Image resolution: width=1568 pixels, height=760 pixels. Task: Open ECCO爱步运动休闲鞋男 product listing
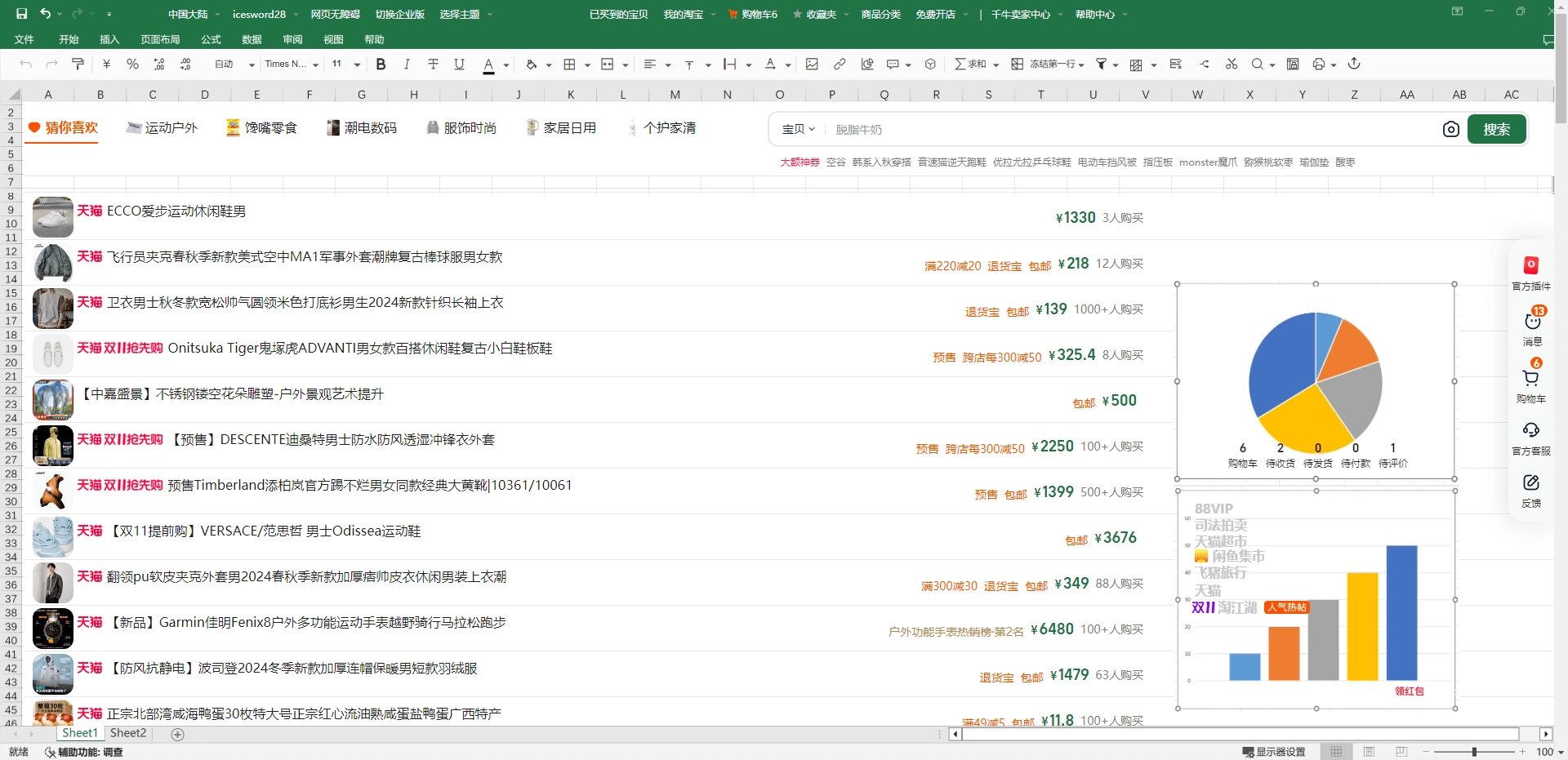click(x=176, y=211)
